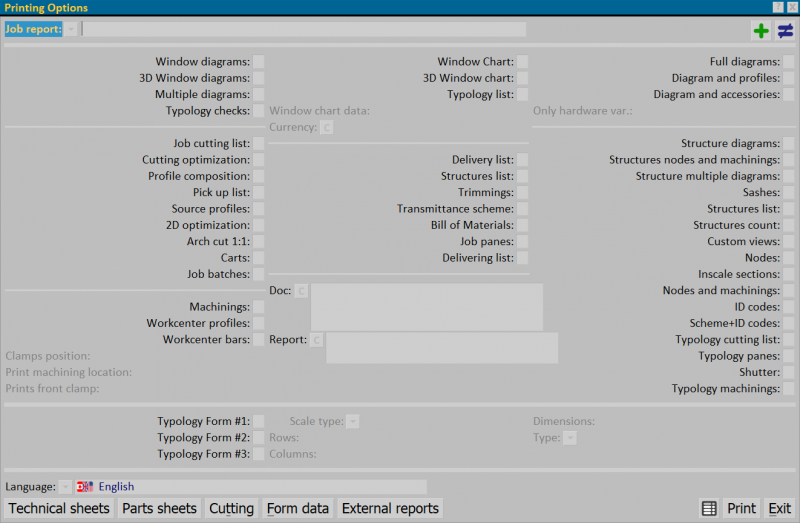800x523 pixels.
Task: Enable the Job batches checkbox
Action: click(x=259, y=274)
